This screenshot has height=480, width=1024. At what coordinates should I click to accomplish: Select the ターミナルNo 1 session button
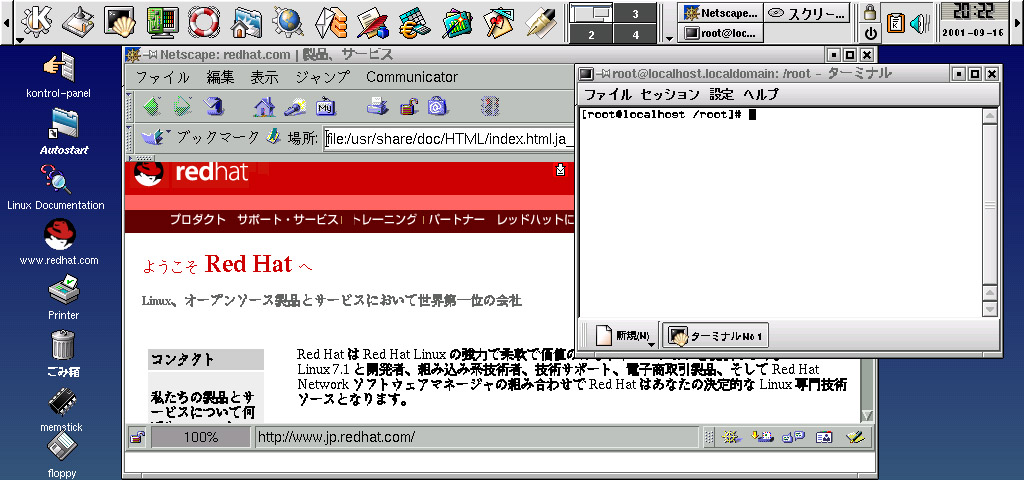[716, 336]
